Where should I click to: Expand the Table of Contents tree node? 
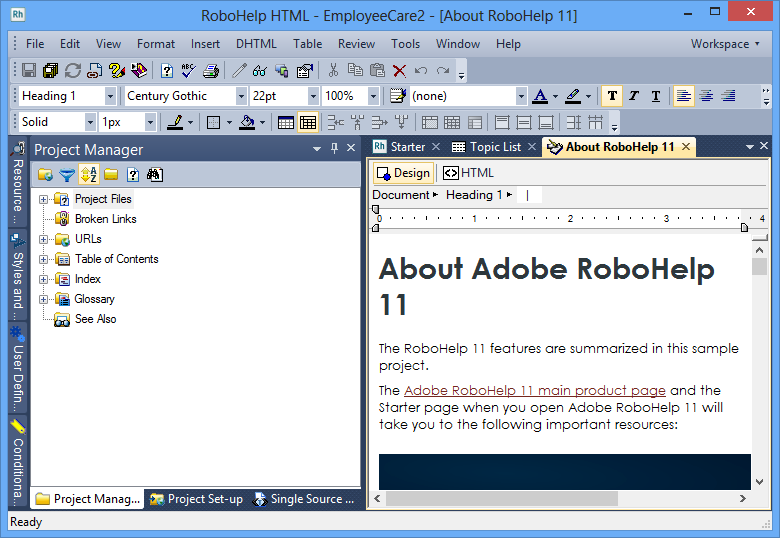tap(44, 259)
